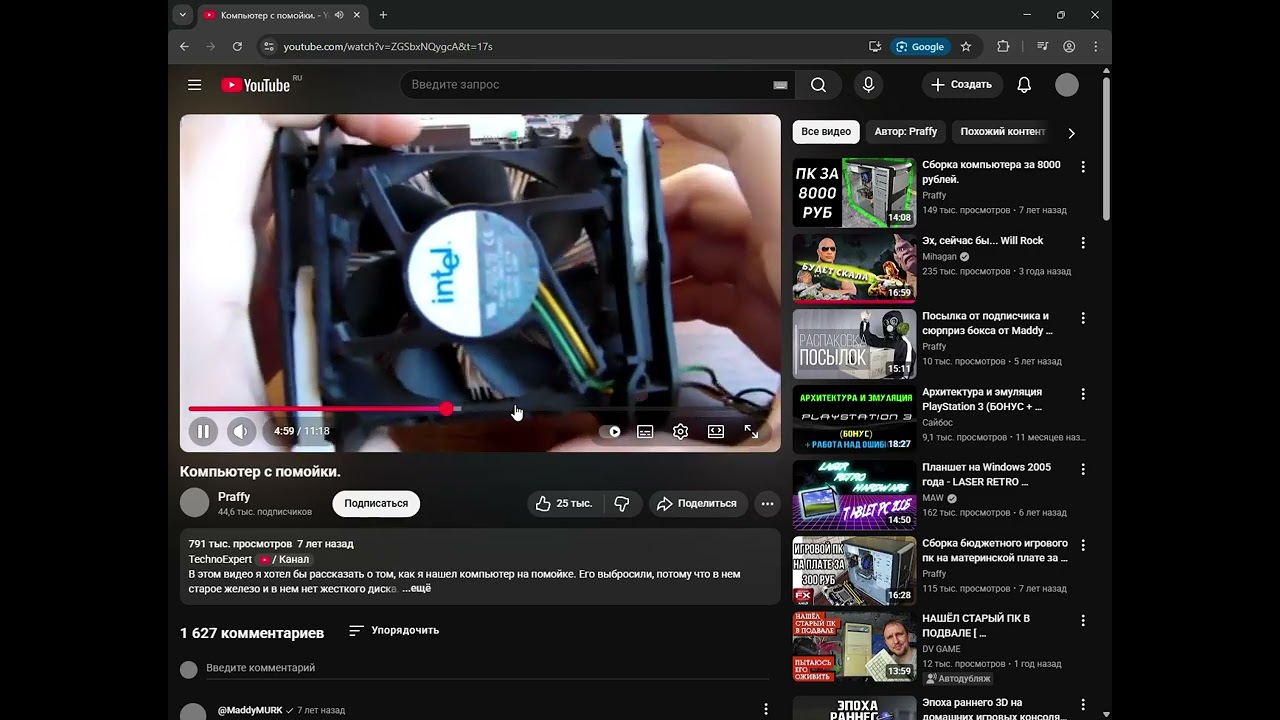Open the YouTube guide hamburger menu
1280x720 pixels.
194,85
